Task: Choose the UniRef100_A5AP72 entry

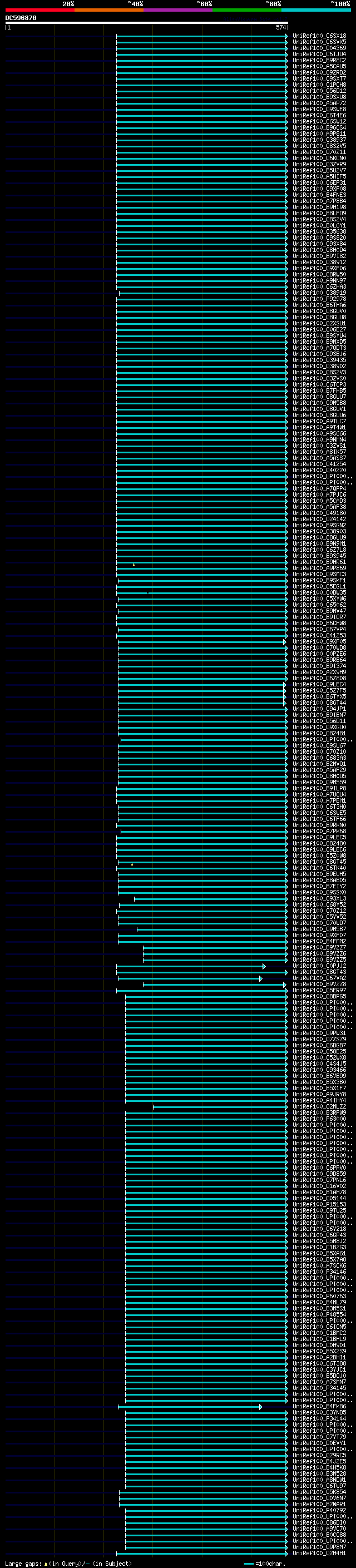Action: tap(319, 103)
